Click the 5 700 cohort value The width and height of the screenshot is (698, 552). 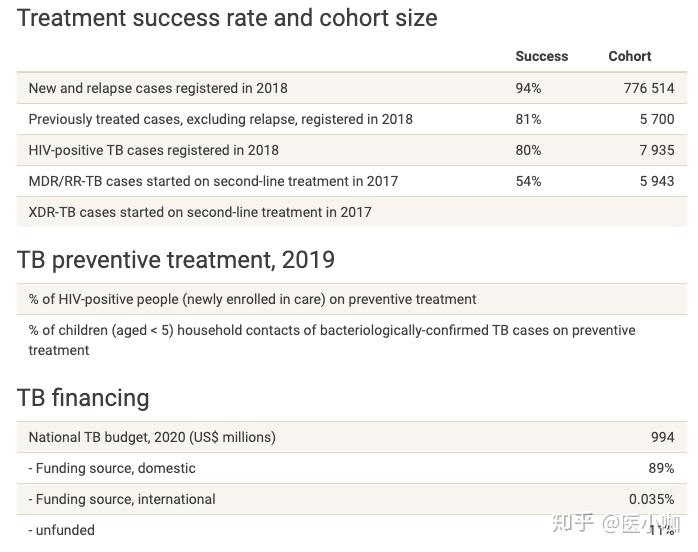tap(657, 119)
